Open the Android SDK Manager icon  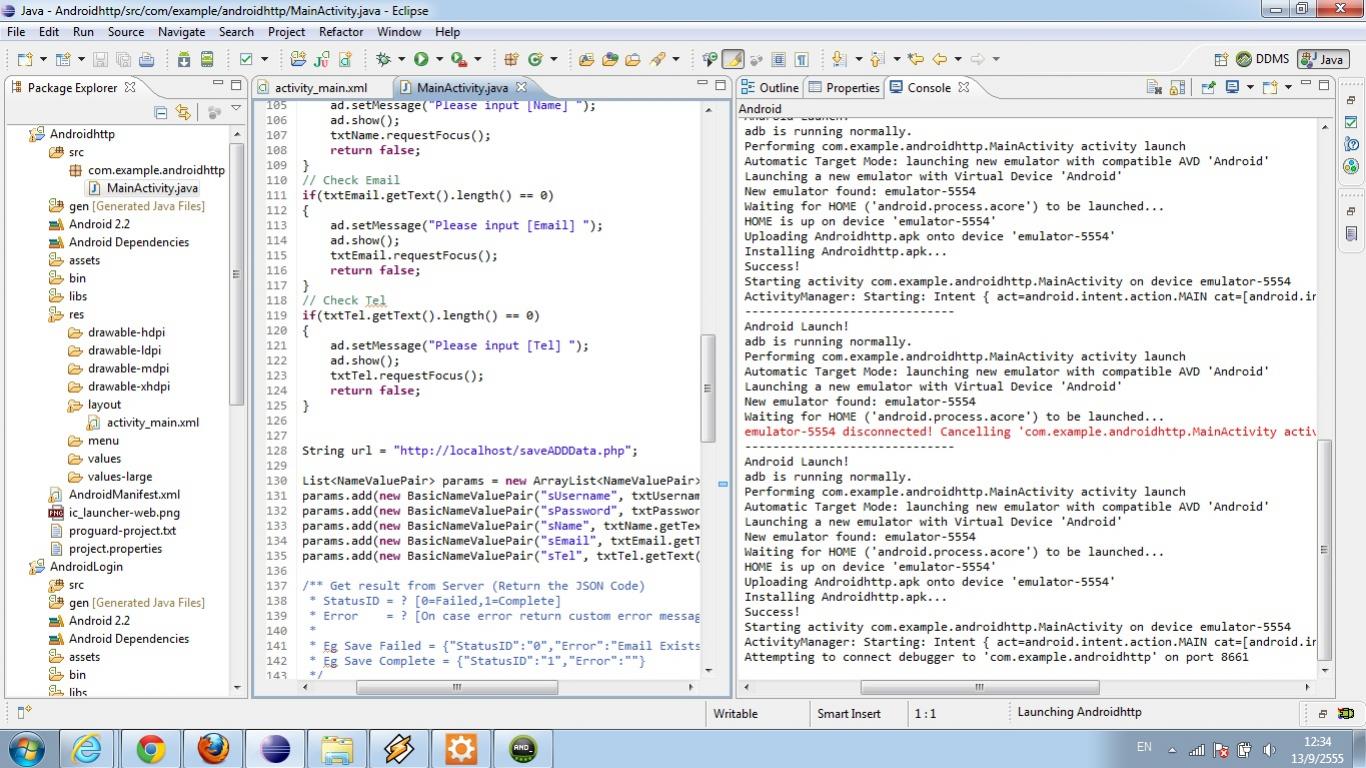click(x=183, y=59)
